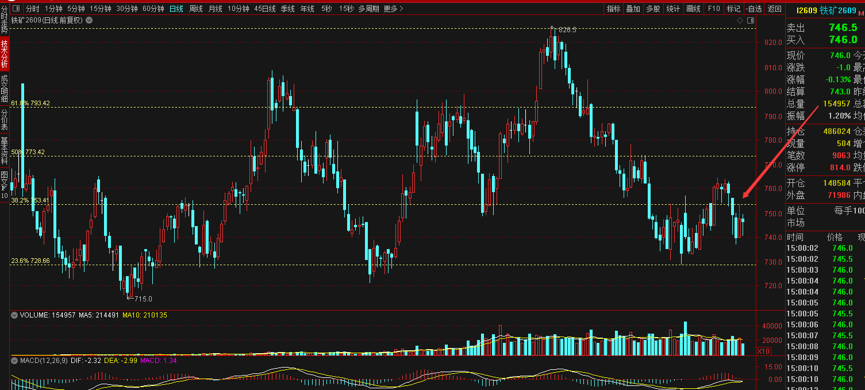Switch to 分时 period
The image size is (865, 390).
[33, 9]
